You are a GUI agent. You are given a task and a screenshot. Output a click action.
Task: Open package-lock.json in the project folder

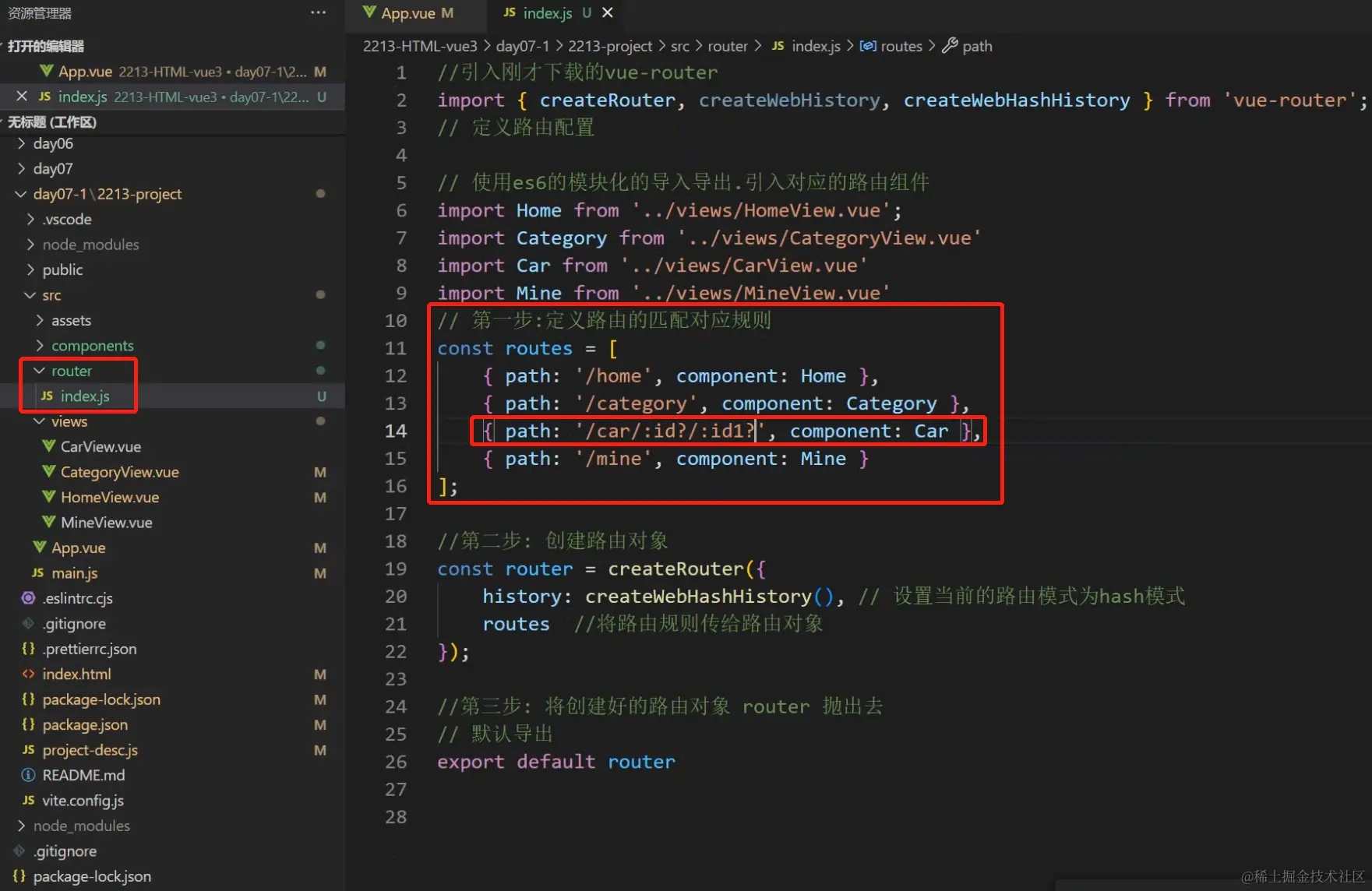[x=101, y=699]
